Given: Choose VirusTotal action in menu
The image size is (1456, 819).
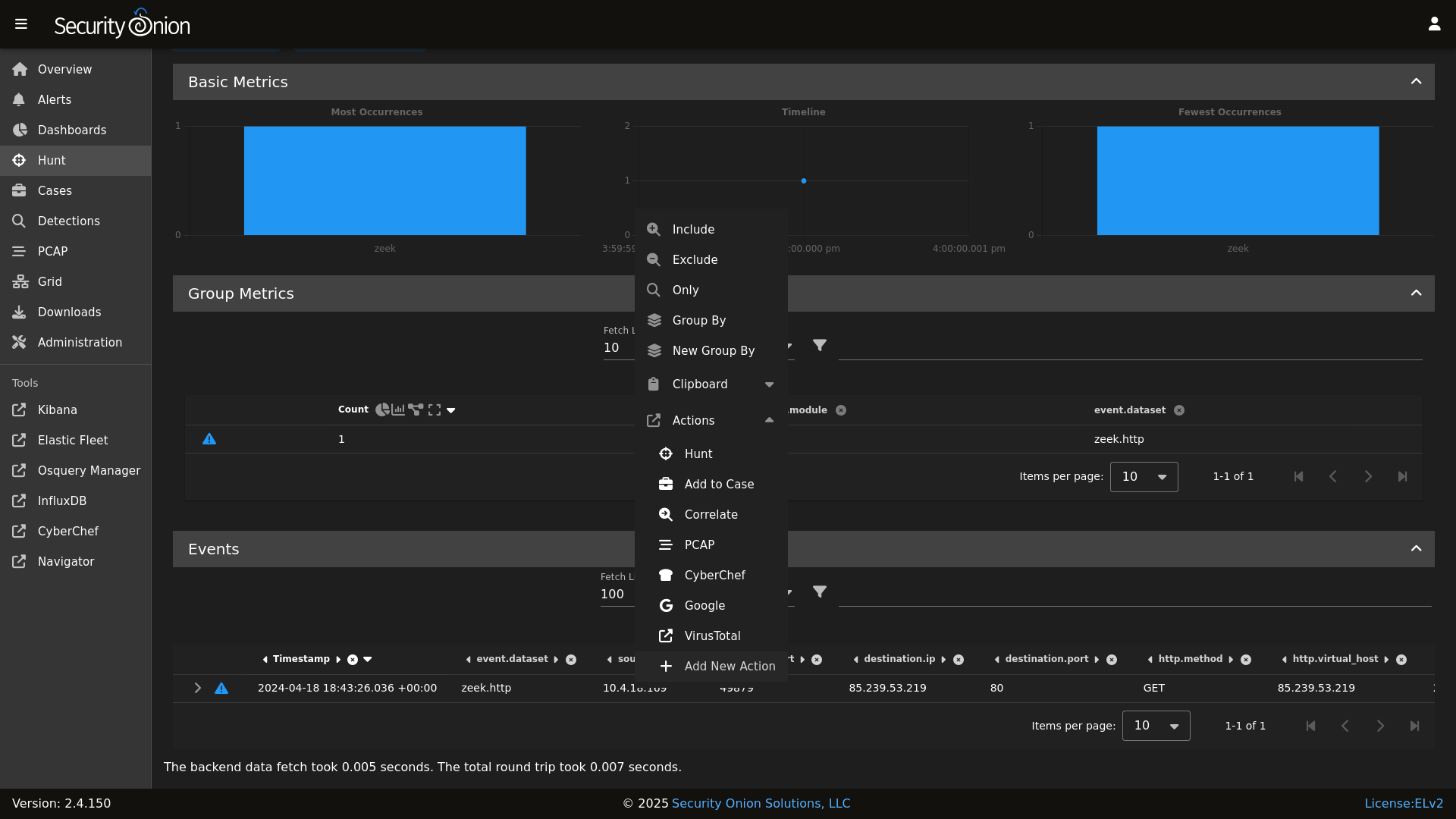Looking at the screenshot, I should click(x=712, y=635).
